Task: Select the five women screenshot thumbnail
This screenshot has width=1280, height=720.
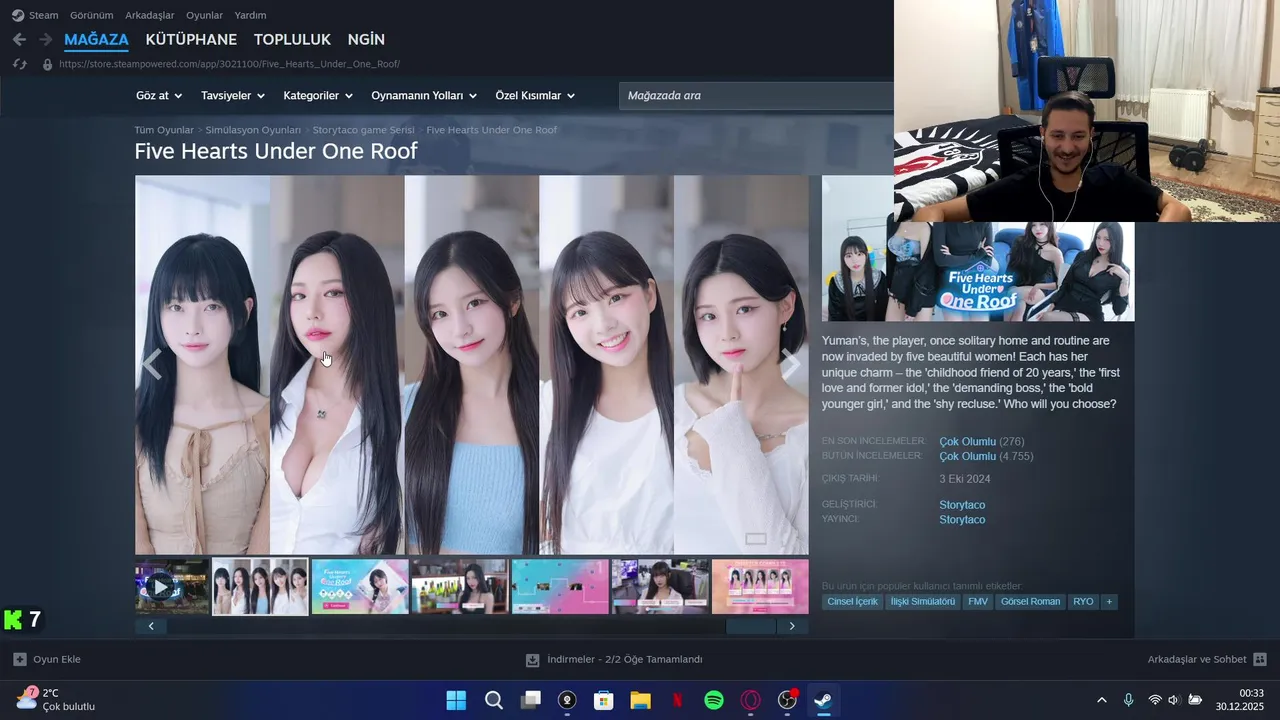Action: coord(260,586)
